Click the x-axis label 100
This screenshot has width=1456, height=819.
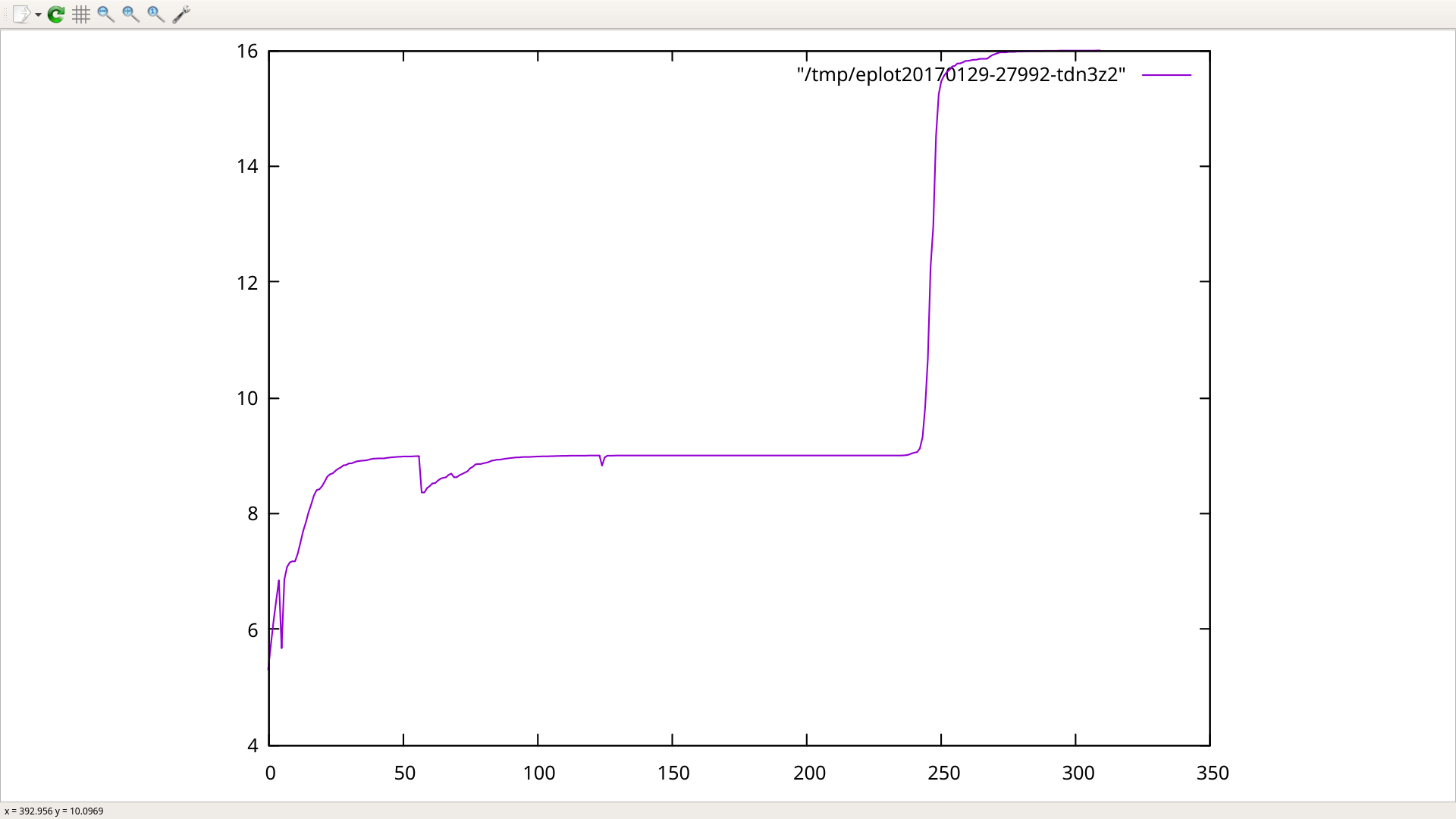click(538, 773)
